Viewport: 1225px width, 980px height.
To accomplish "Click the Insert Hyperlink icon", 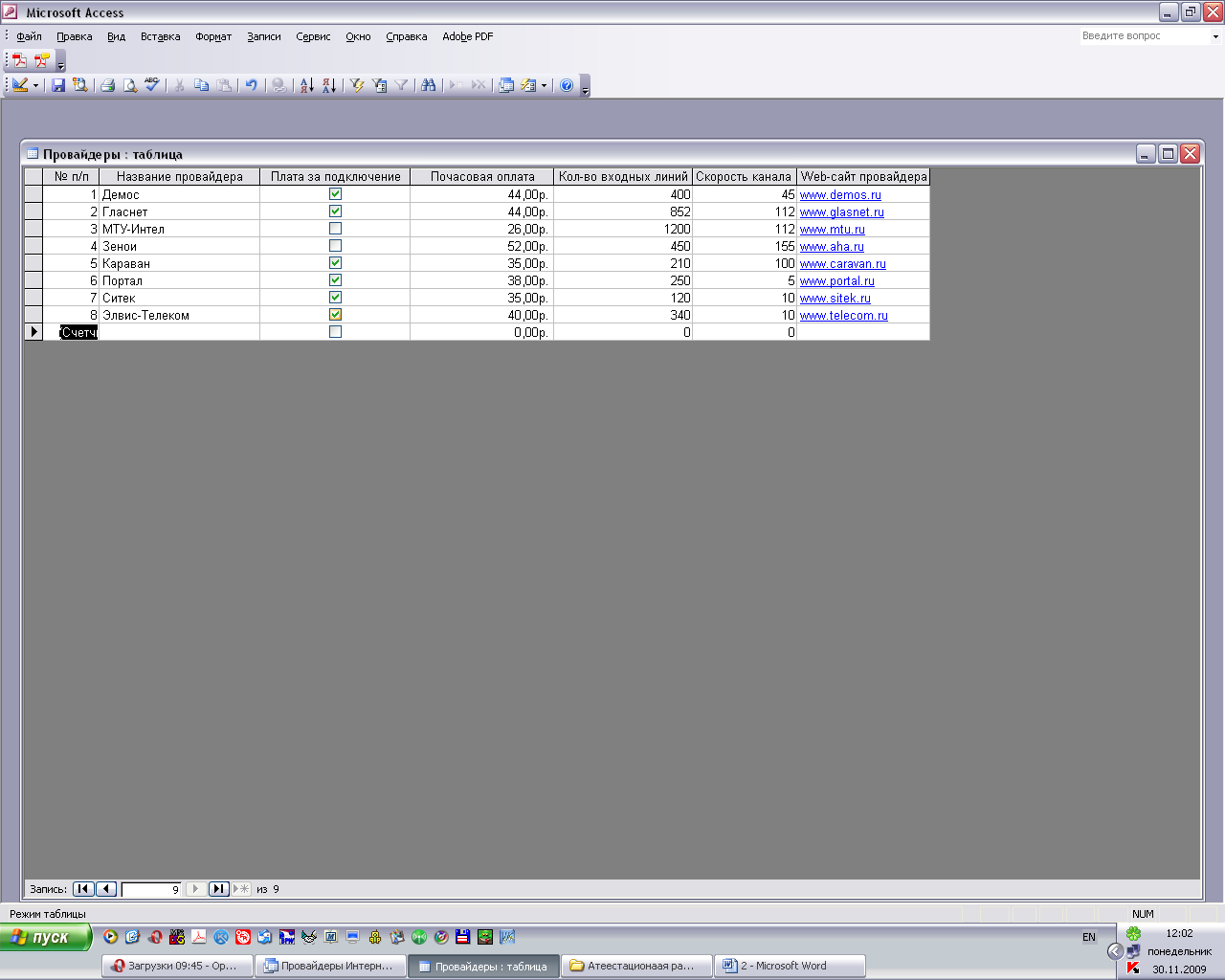I will point(278,85).
